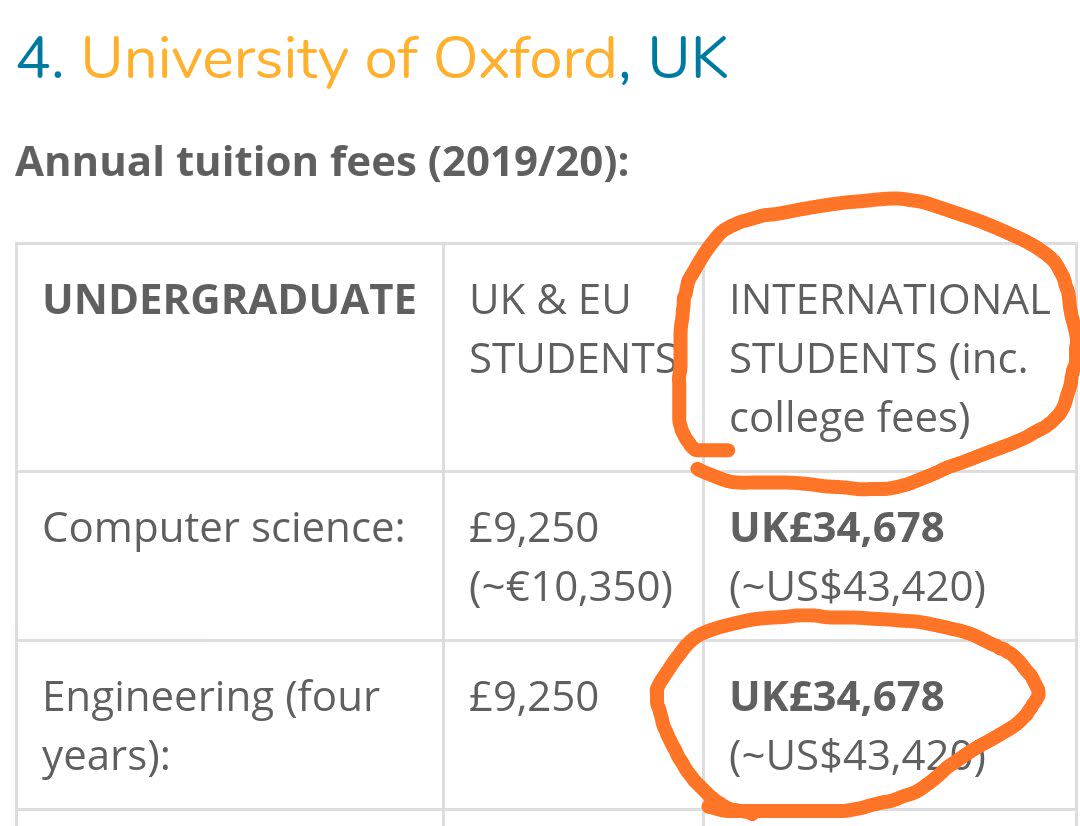Click the UNDERGRADUATE header cell

(x=229, y=299)
